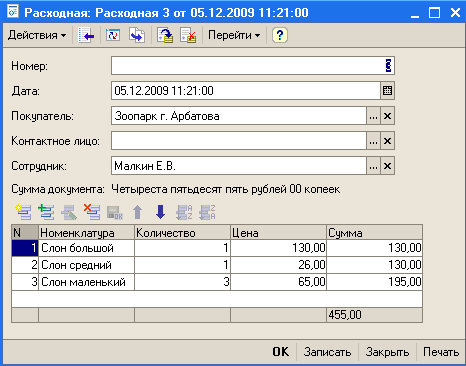Click quantity 3 cell of Слон маленький
The image size is (466, 366).
click(x=183, y=282)
